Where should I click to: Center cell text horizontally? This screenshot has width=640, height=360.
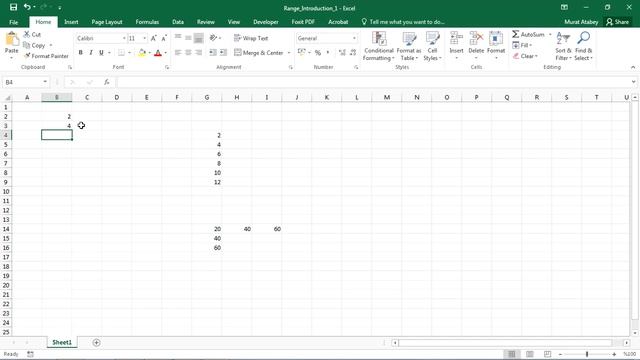[188, 53]
